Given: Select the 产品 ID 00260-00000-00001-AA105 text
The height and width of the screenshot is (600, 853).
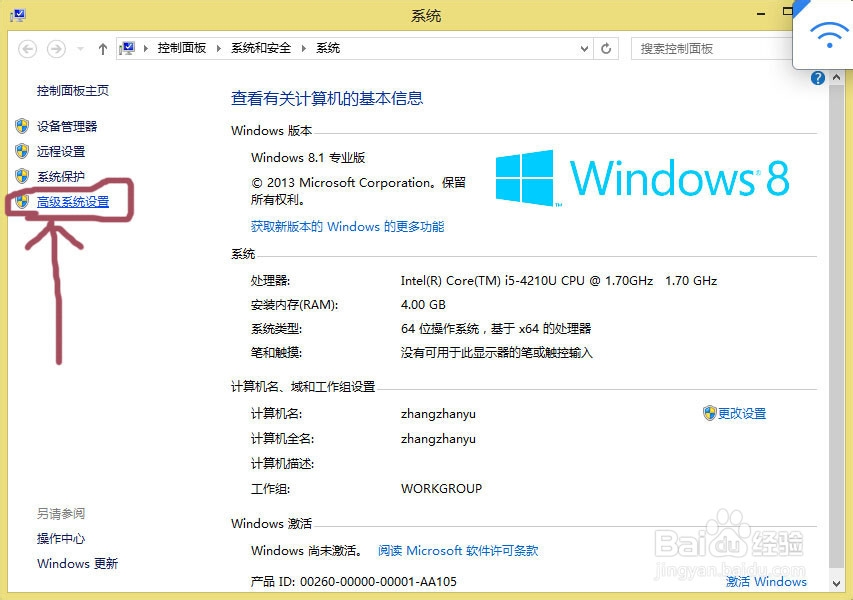Looking at the screenshot, I should click(x=354, y=582).
